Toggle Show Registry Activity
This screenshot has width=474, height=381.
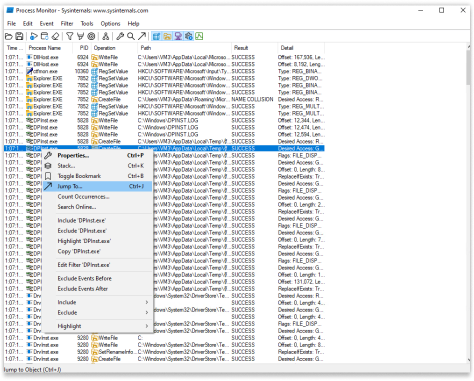(156, 36)
